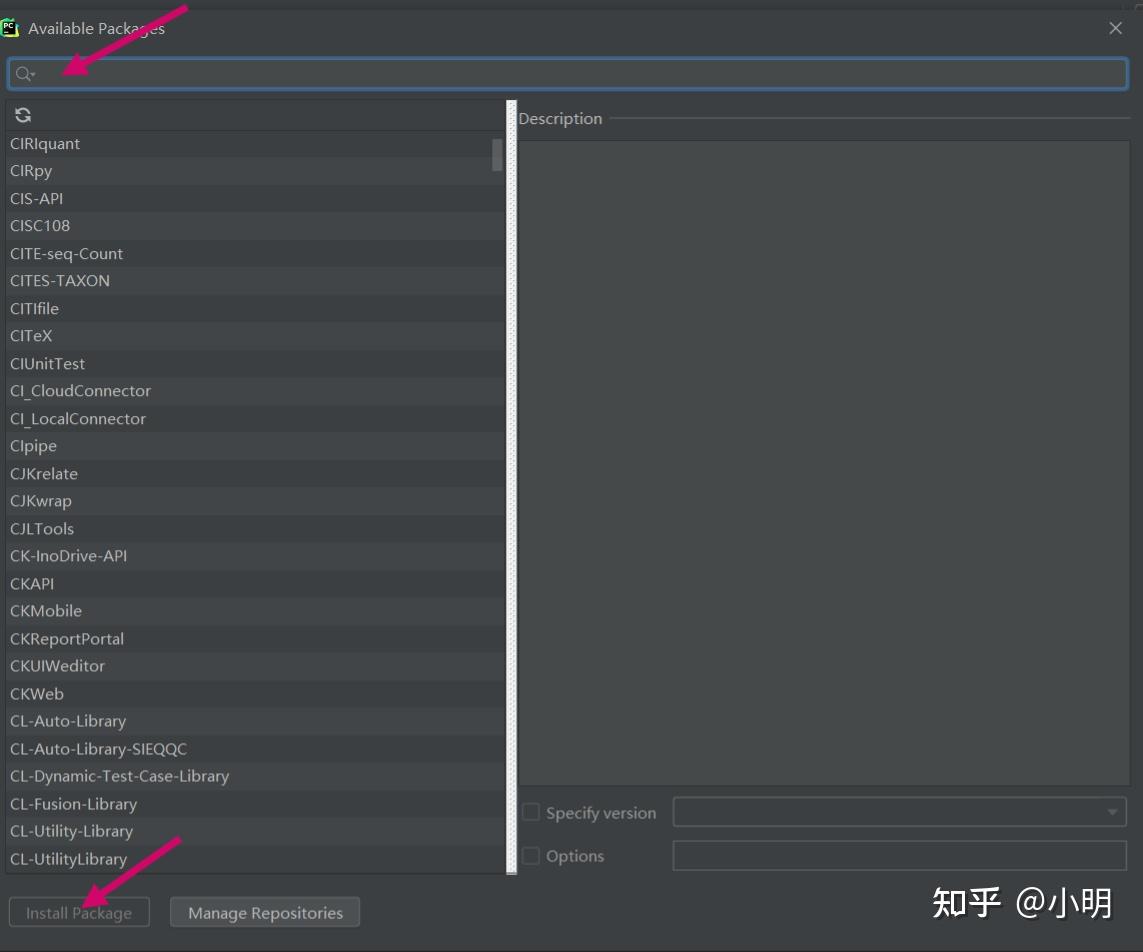
Task: Select the CL-Dynamic-Test-Case-Library package
Action: tap(255, 776)
